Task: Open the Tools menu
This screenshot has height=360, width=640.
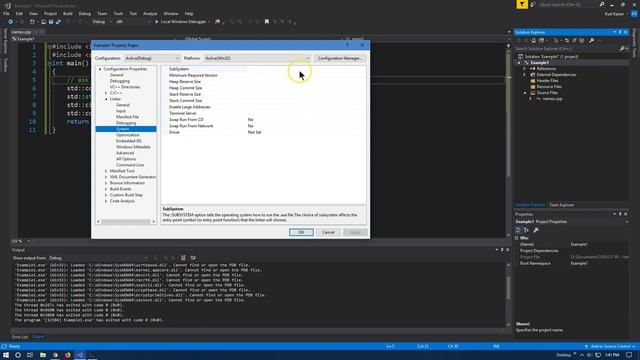Action: (x=118, y=13)
